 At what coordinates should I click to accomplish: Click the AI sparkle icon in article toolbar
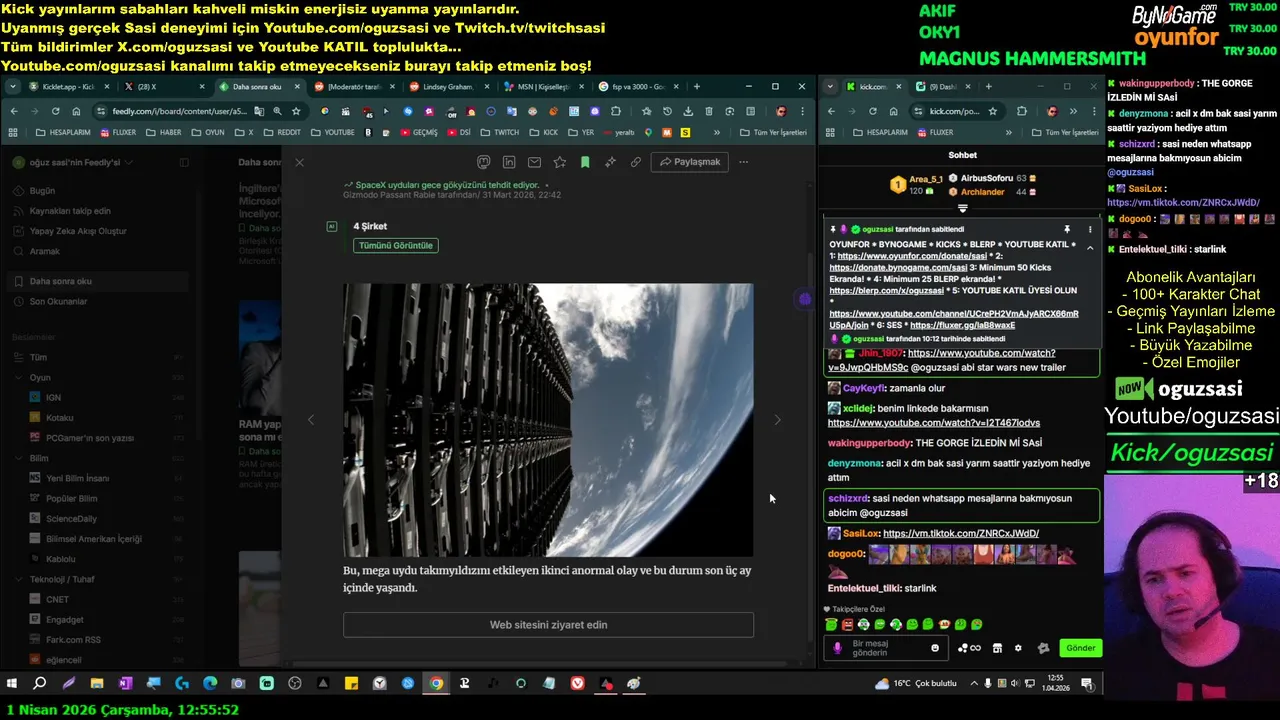pyautogui.click(x=610, y=162)
